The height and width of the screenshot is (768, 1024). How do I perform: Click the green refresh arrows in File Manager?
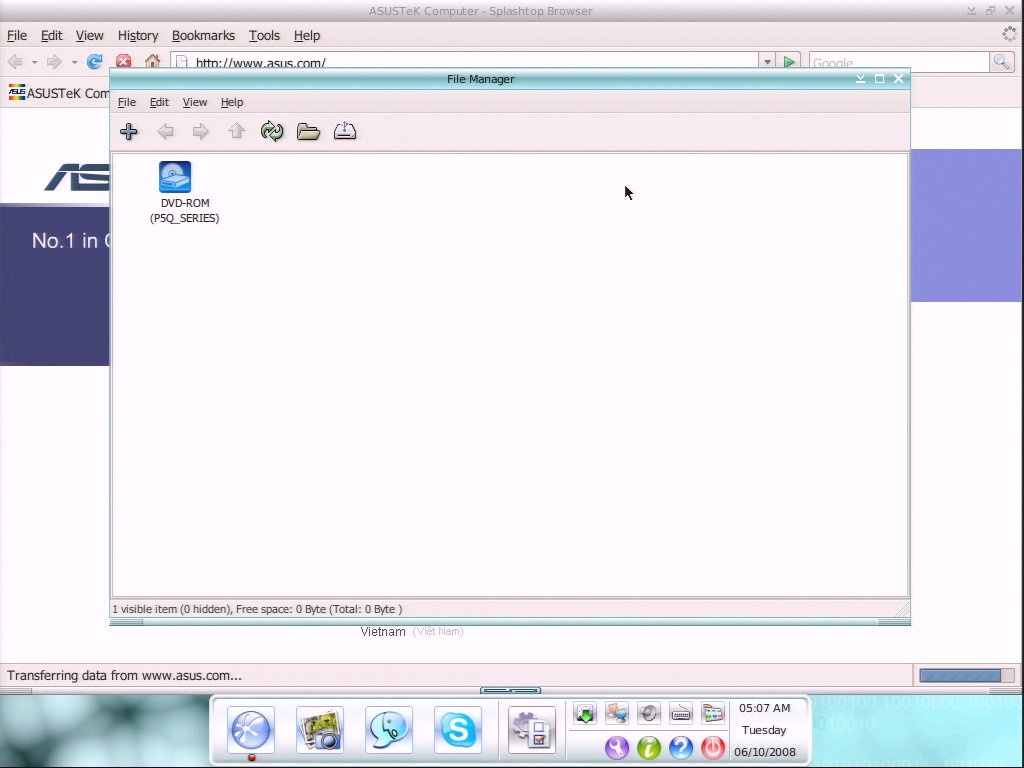(272, 132)
